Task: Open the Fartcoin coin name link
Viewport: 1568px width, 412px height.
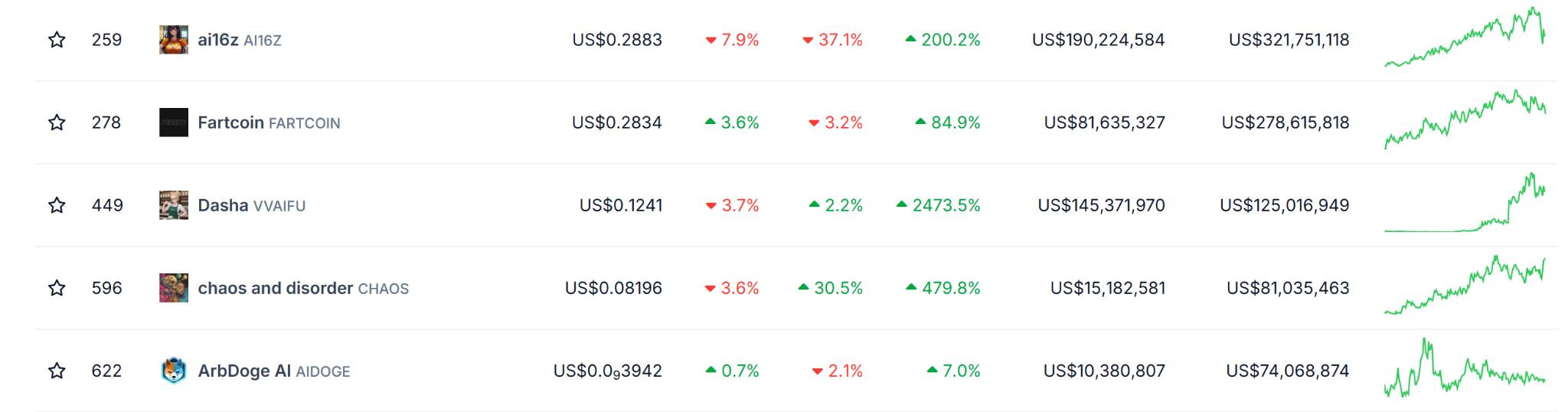Action: coord(231,123)
